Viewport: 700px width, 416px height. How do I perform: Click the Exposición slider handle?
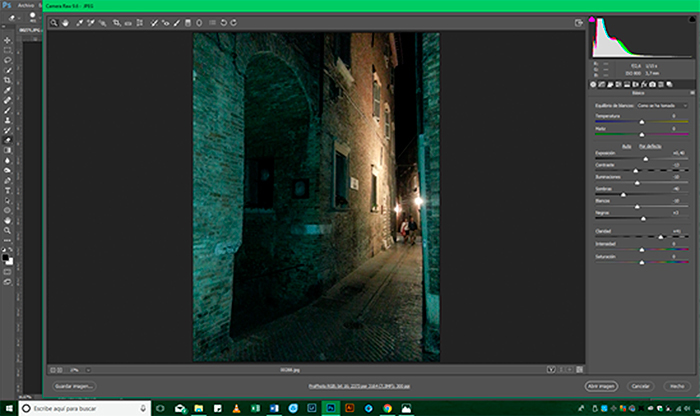tap(643, 159)
